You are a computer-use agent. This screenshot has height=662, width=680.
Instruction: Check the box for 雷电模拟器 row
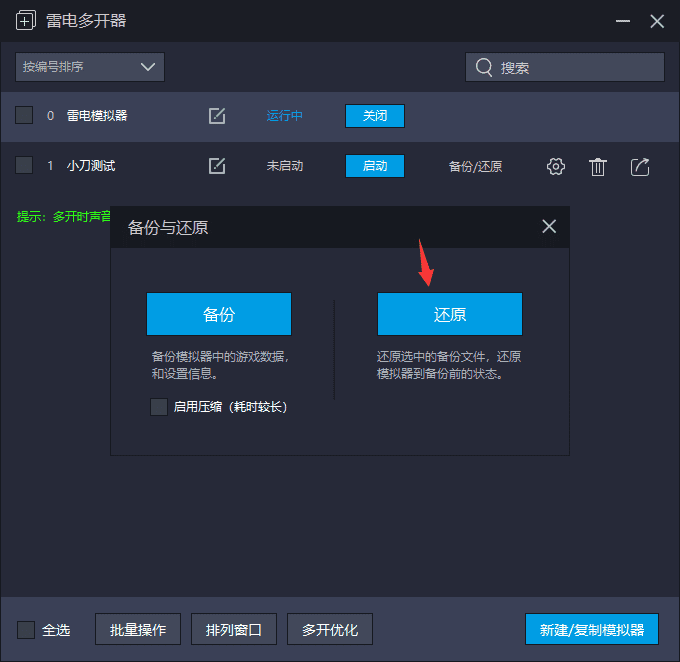click(x=24, y=116)
